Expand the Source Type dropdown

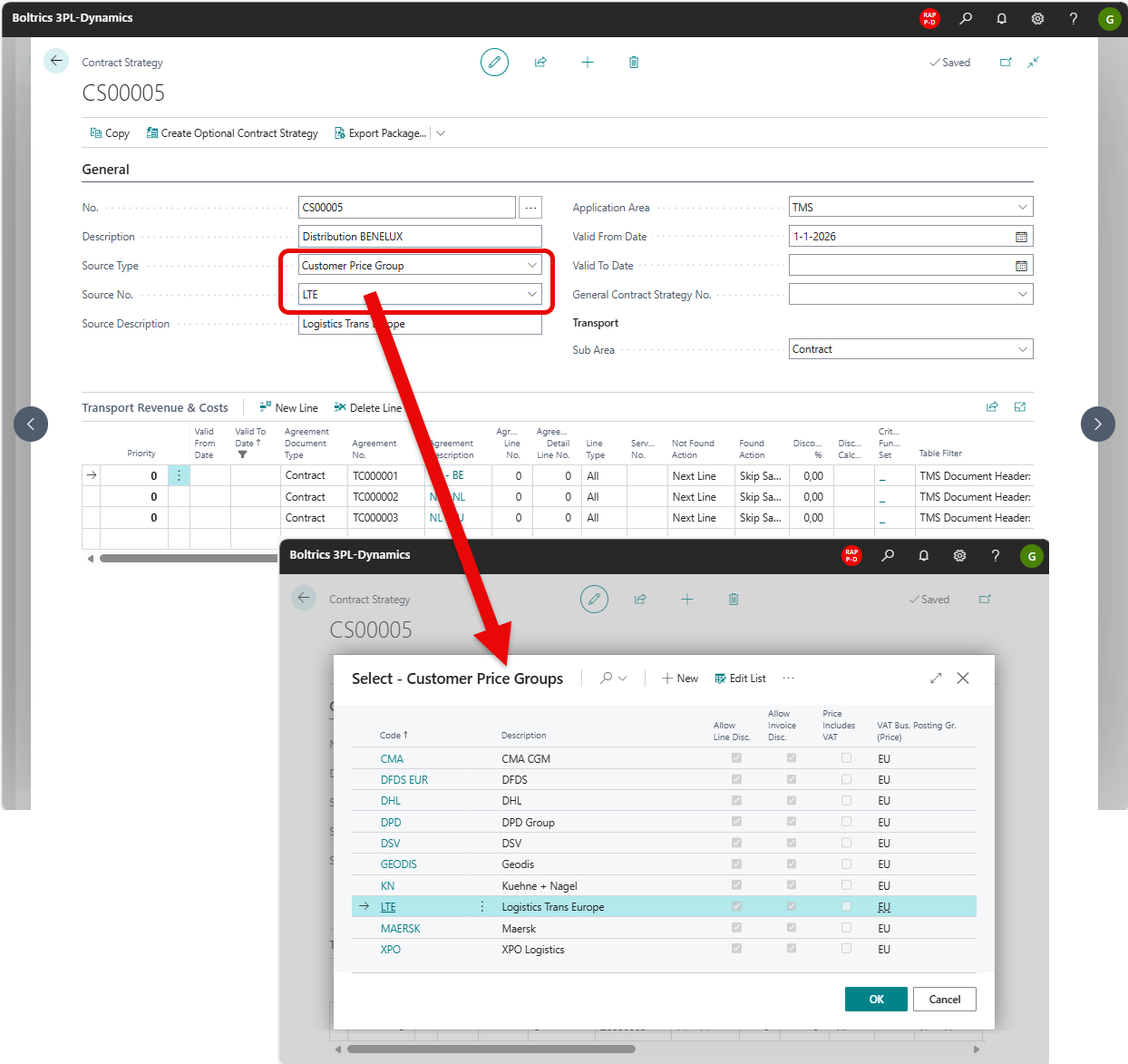click(531, 266)
